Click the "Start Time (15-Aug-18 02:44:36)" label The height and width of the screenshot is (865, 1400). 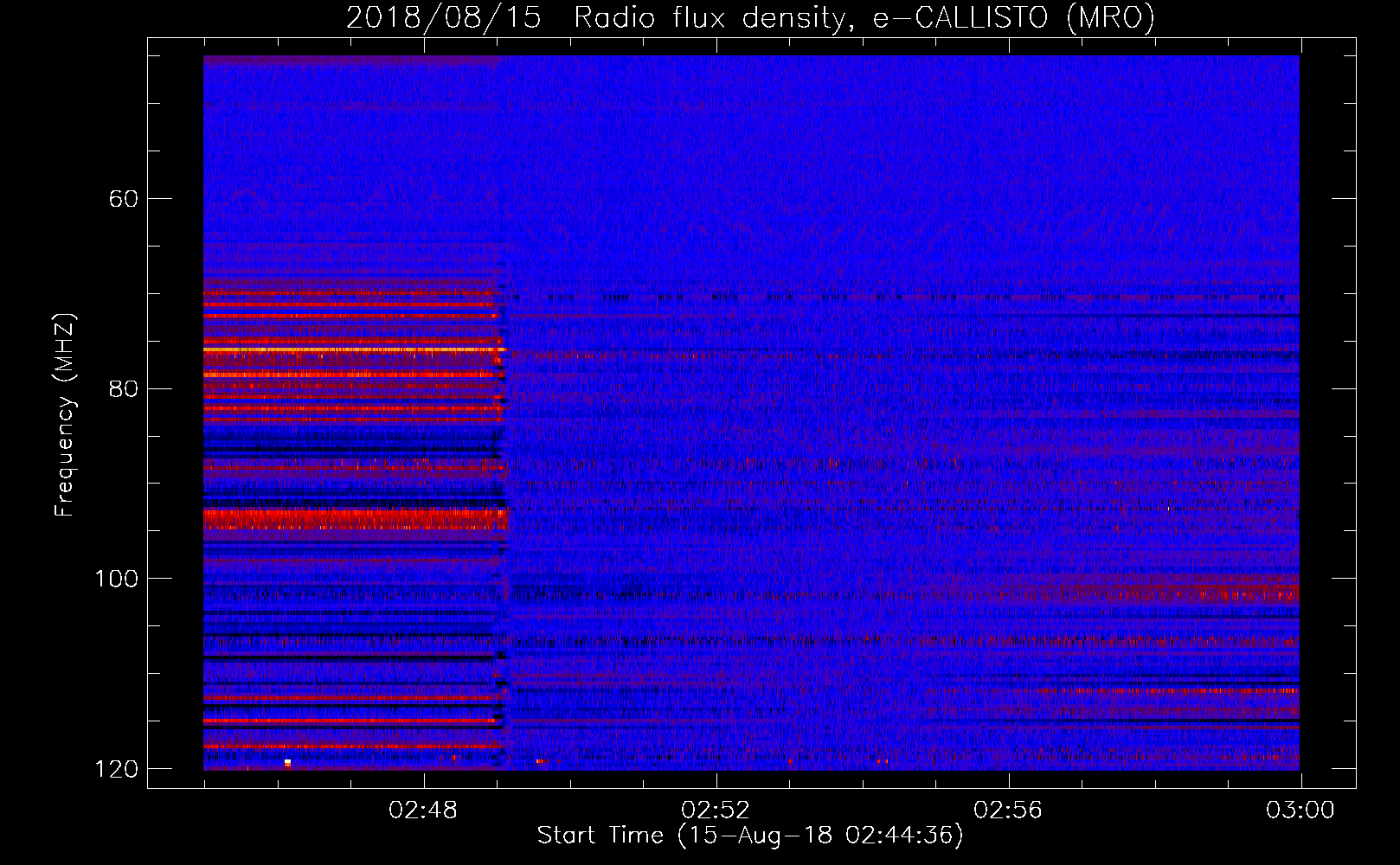click(x=750, y=836)
